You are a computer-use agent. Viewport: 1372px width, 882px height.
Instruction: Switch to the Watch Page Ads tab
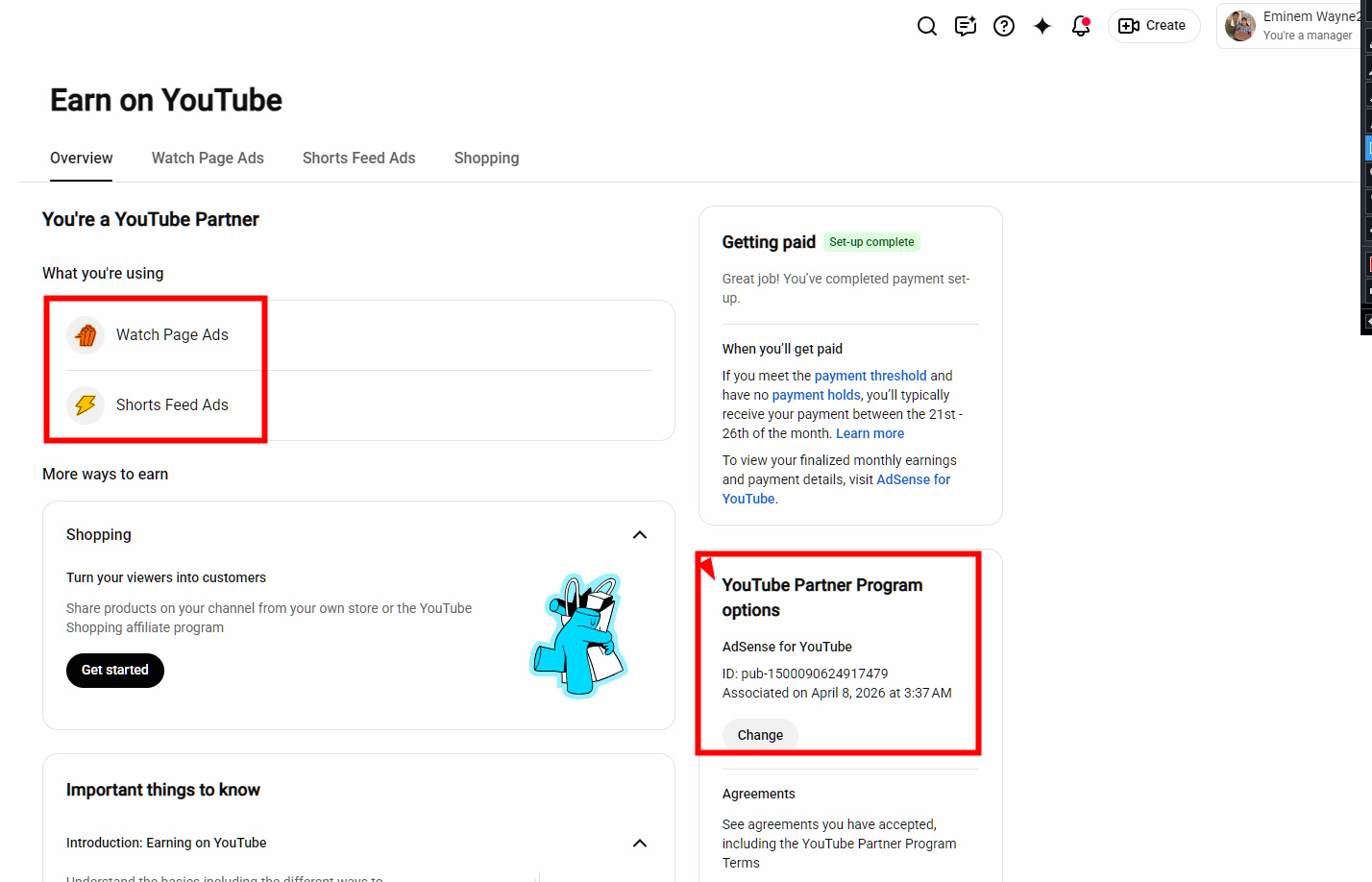pos(208,158)
